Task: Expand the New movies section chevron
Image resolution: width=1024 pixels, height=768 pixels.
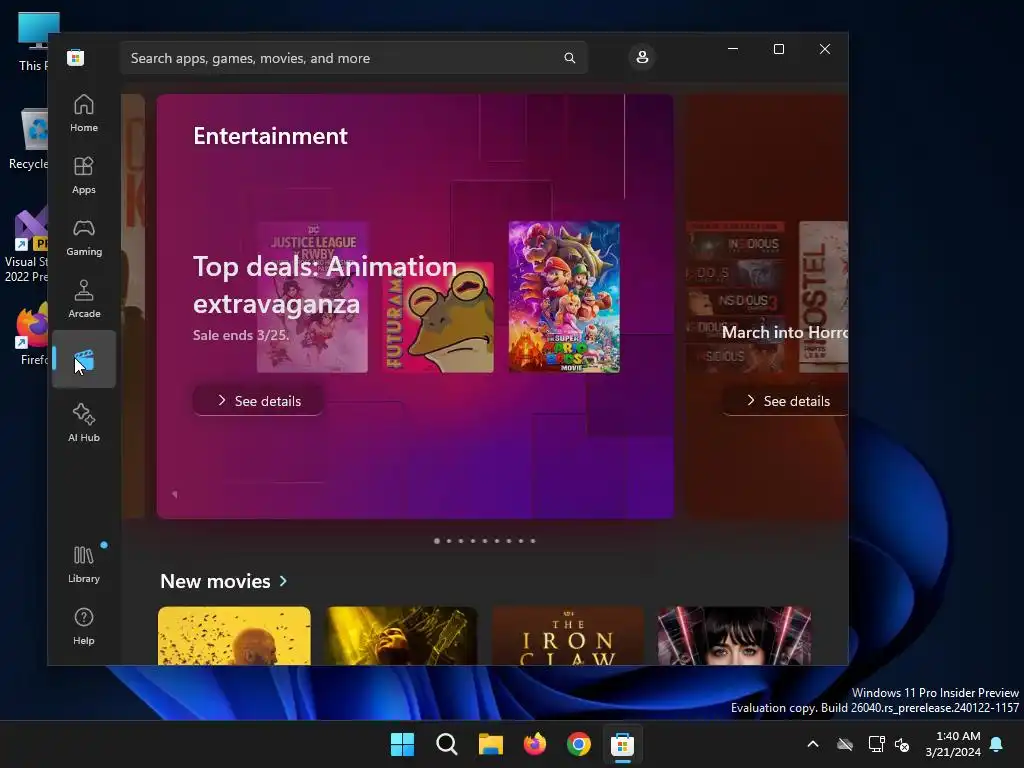Action: click(283, 581)
